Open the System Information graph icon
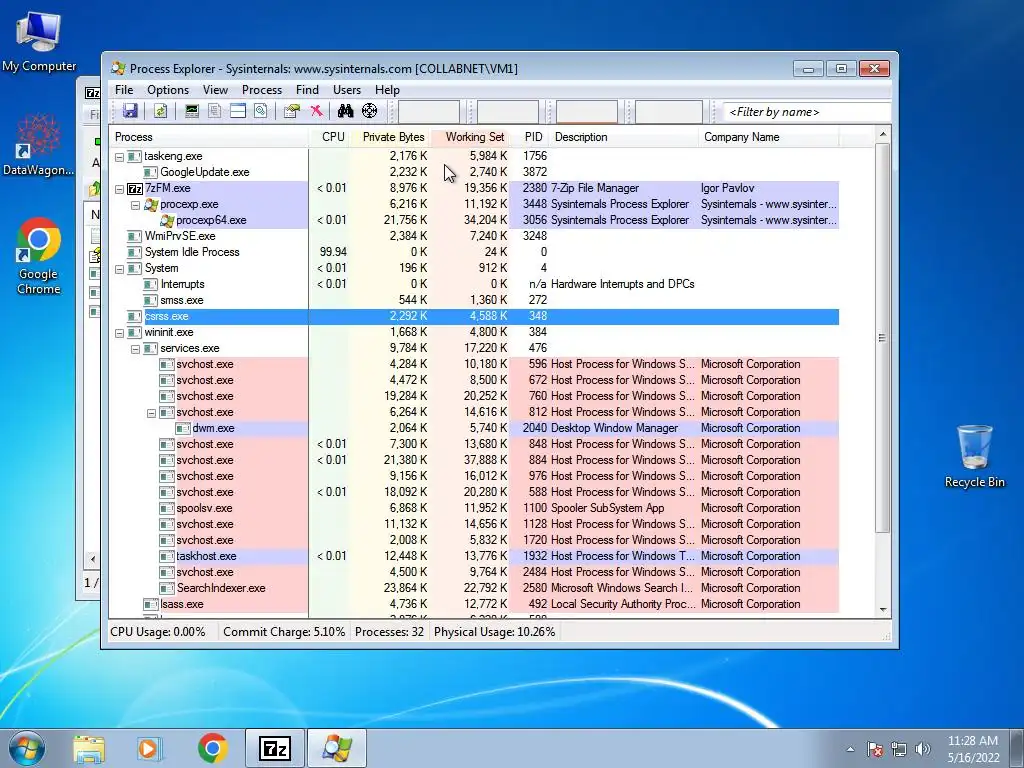This screenshot has height=768, width=1024. click(x=191, y=111)
